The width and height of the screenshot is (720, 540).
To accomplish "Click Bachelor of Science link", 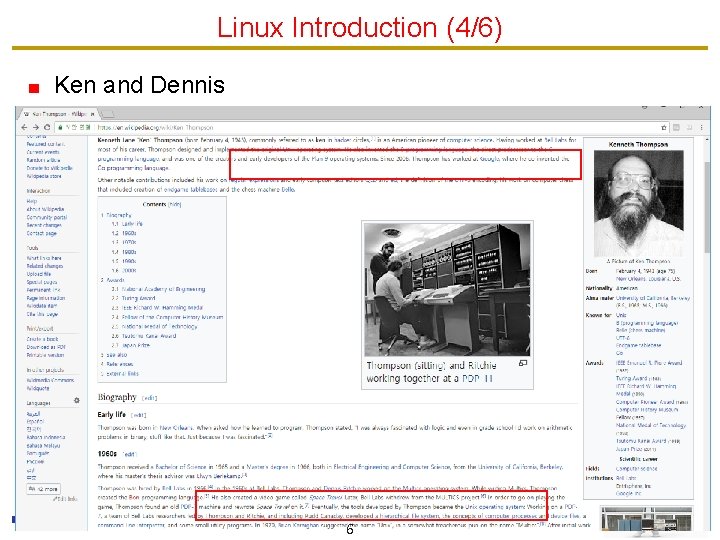I will tap(182, 467).
